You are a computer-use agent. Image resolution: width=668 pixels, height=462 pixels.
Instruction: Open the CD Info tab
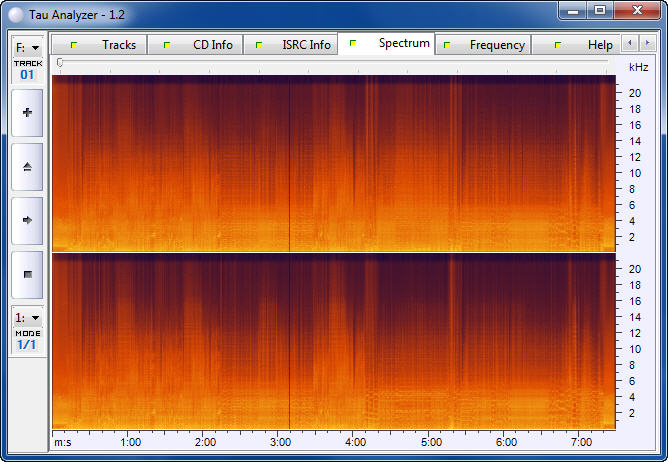[x=202, y=45]
